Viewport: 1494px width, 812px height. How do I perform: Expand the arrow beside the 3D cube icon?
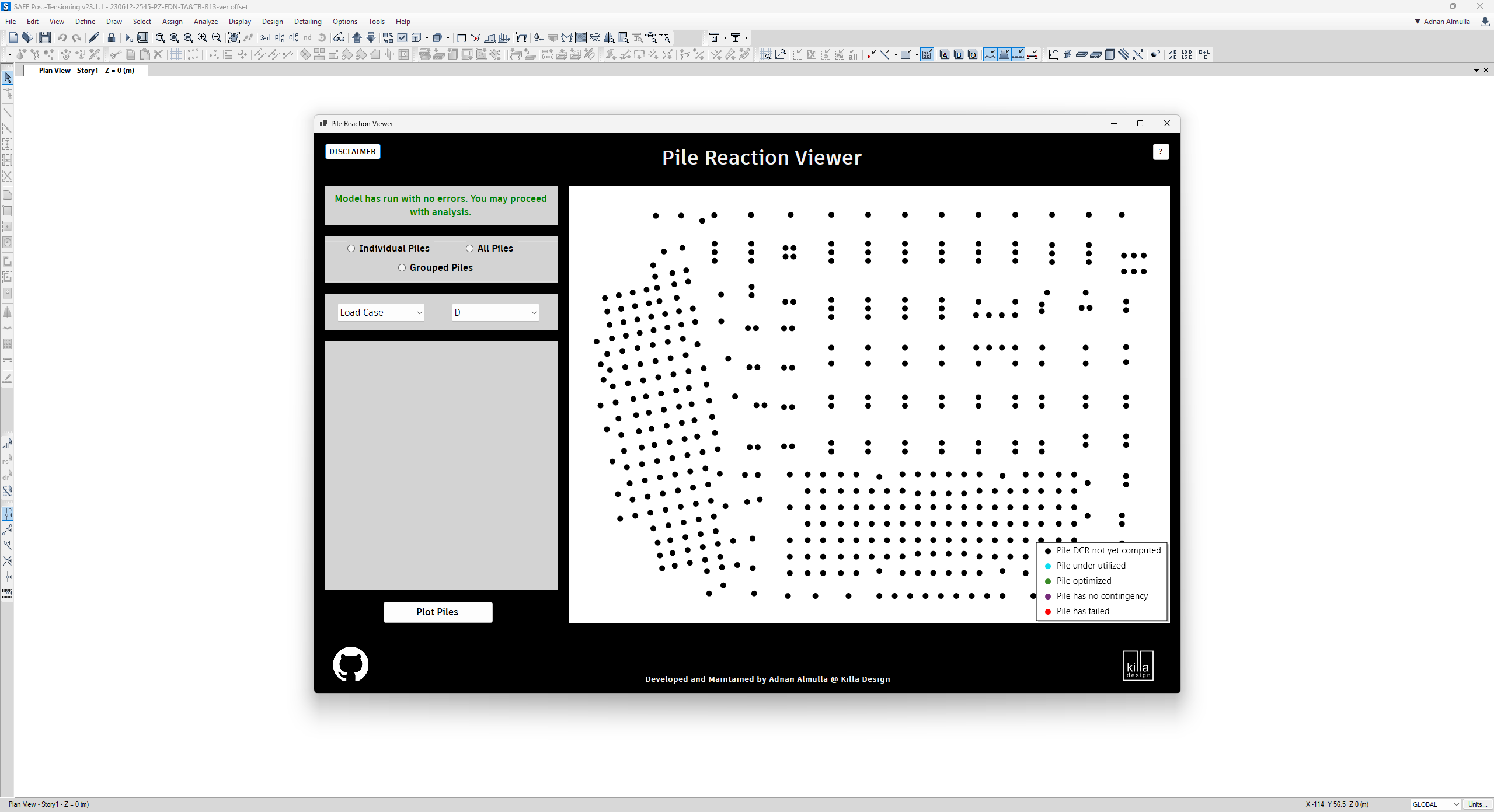[x=427, y=37]
